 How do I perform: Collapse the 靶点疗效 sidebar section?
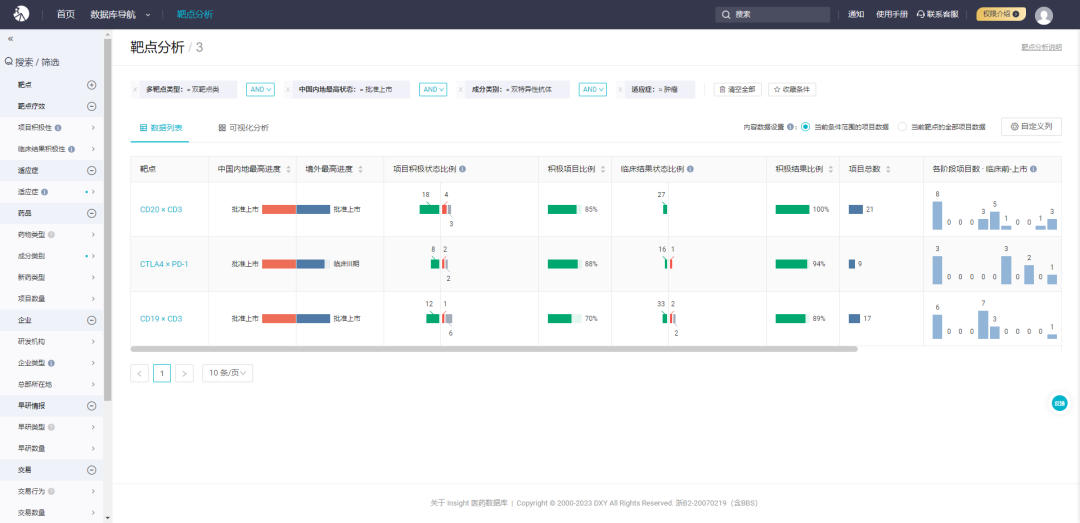(91, 106)
